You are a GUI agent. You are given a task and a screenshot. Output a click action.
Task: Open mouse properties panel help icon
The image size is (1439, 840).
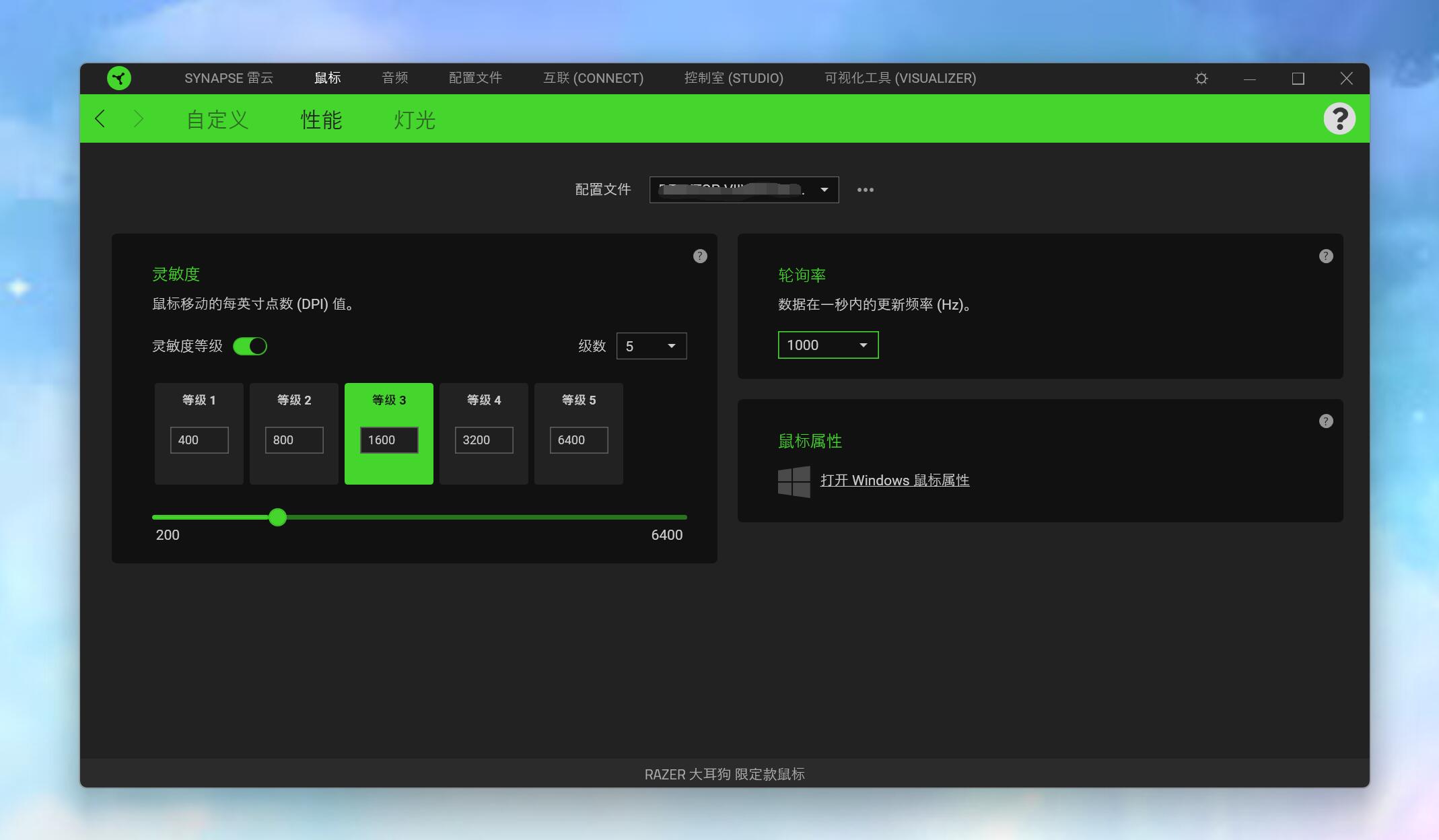[1326, 421]
